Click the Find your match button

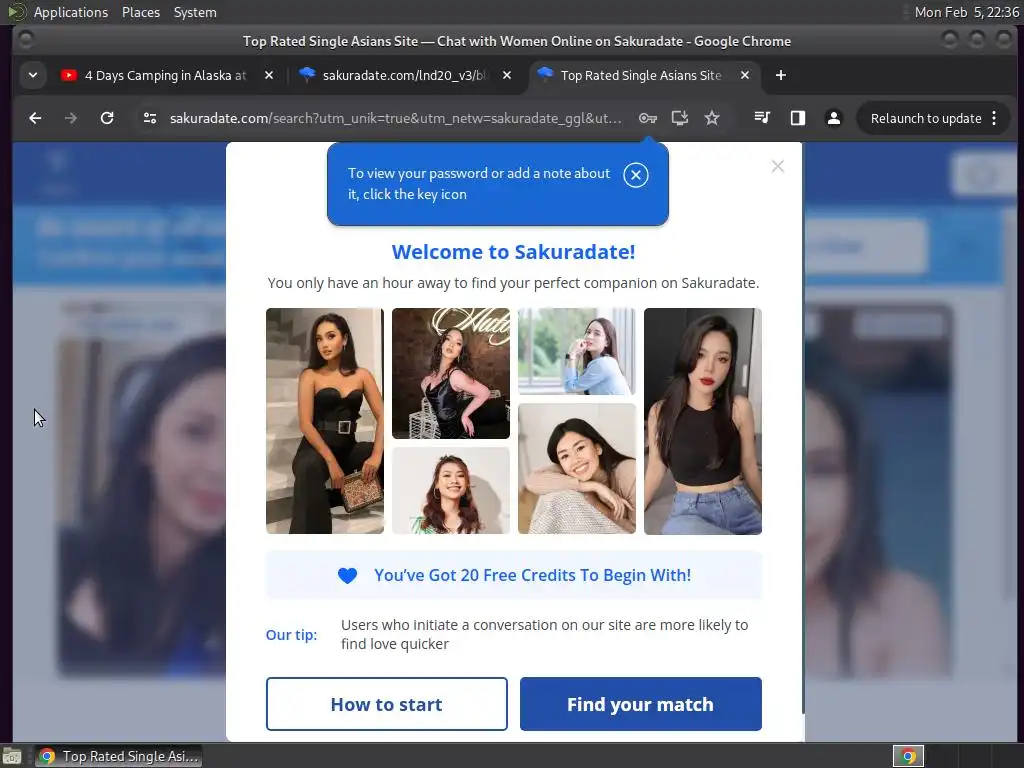point(641,704)
